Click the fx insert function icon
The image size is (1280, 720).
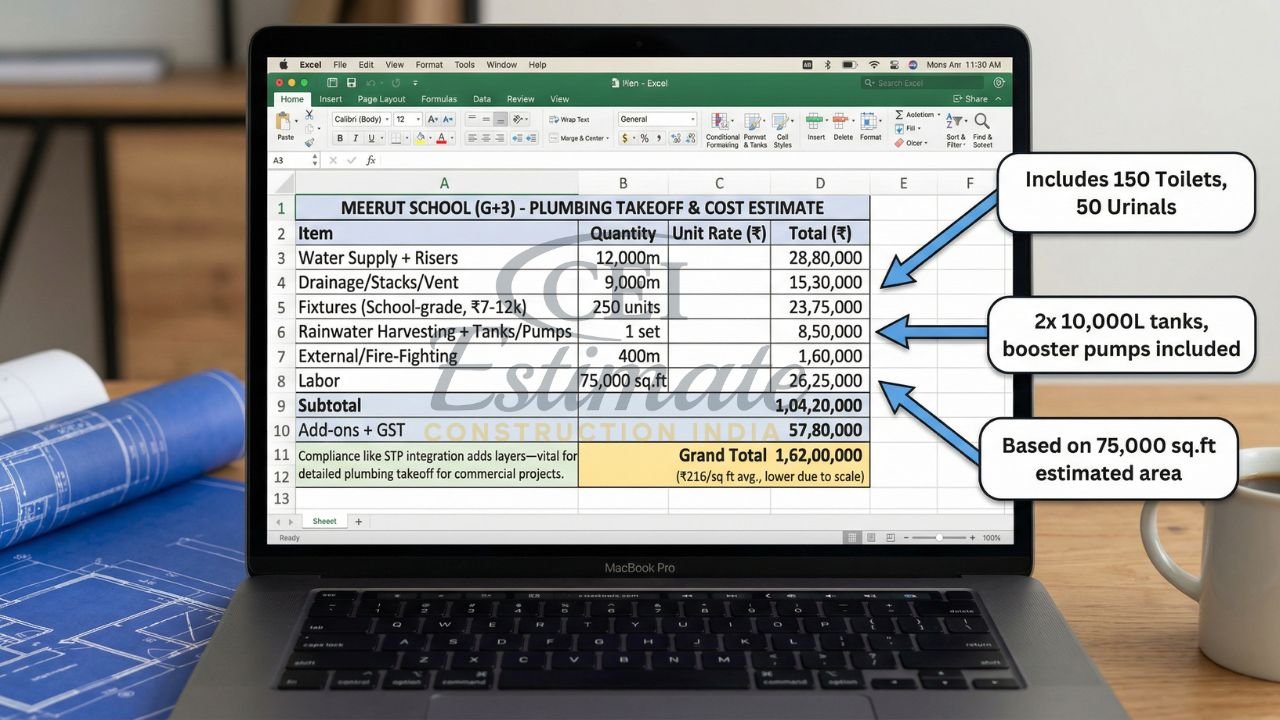(371, 160)
